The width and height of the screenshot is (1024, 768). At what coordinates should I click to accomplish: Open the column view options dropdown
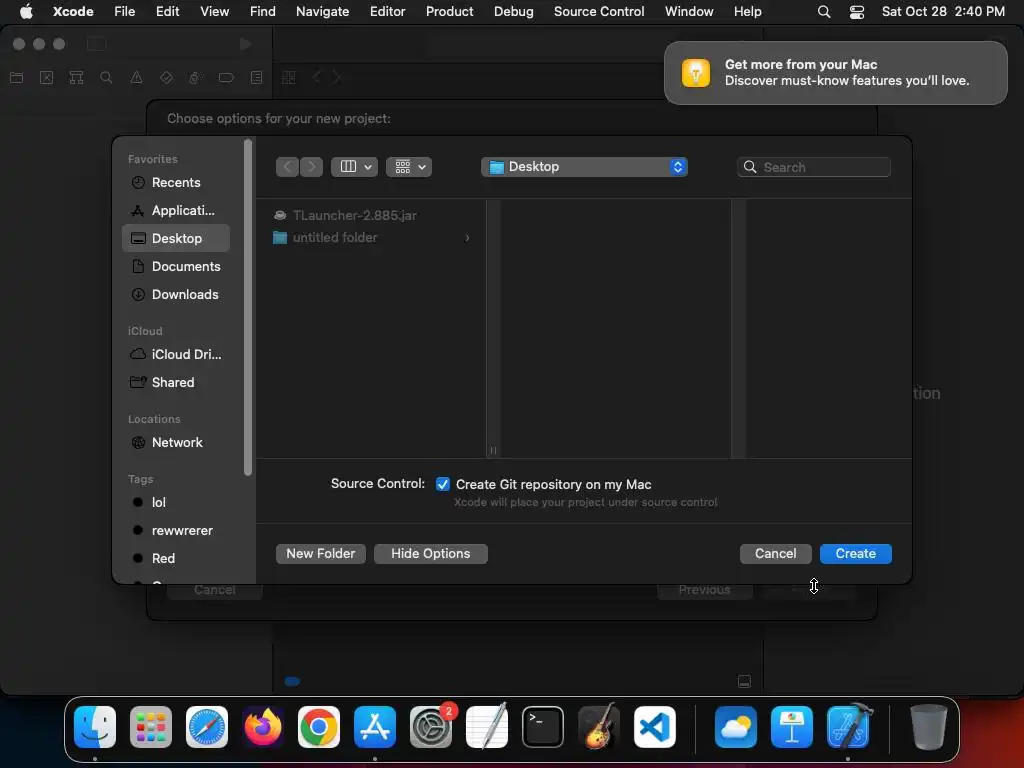point(355,167)
